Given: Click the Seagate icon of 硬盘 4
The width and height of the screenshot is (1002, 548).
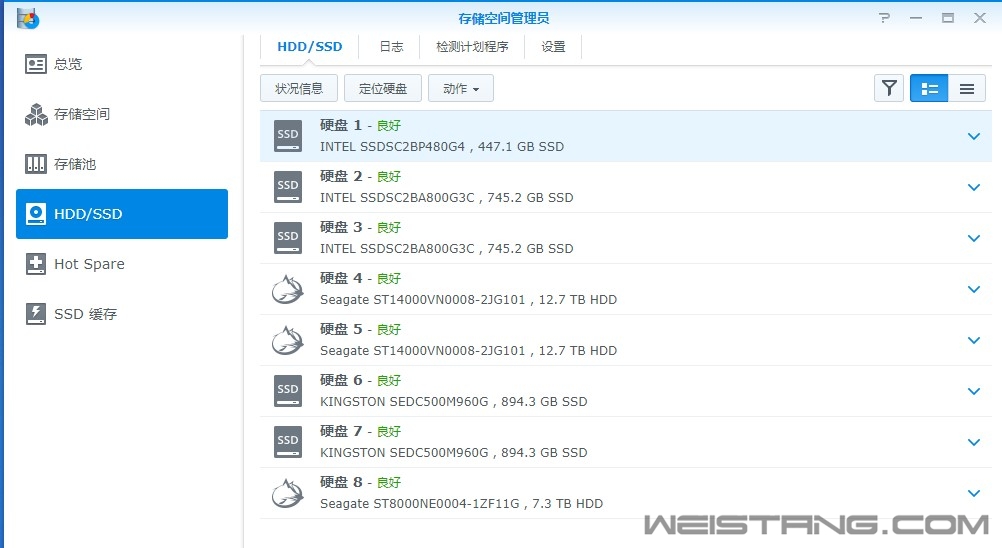Looking at the screenshot, I should point(288,289).
